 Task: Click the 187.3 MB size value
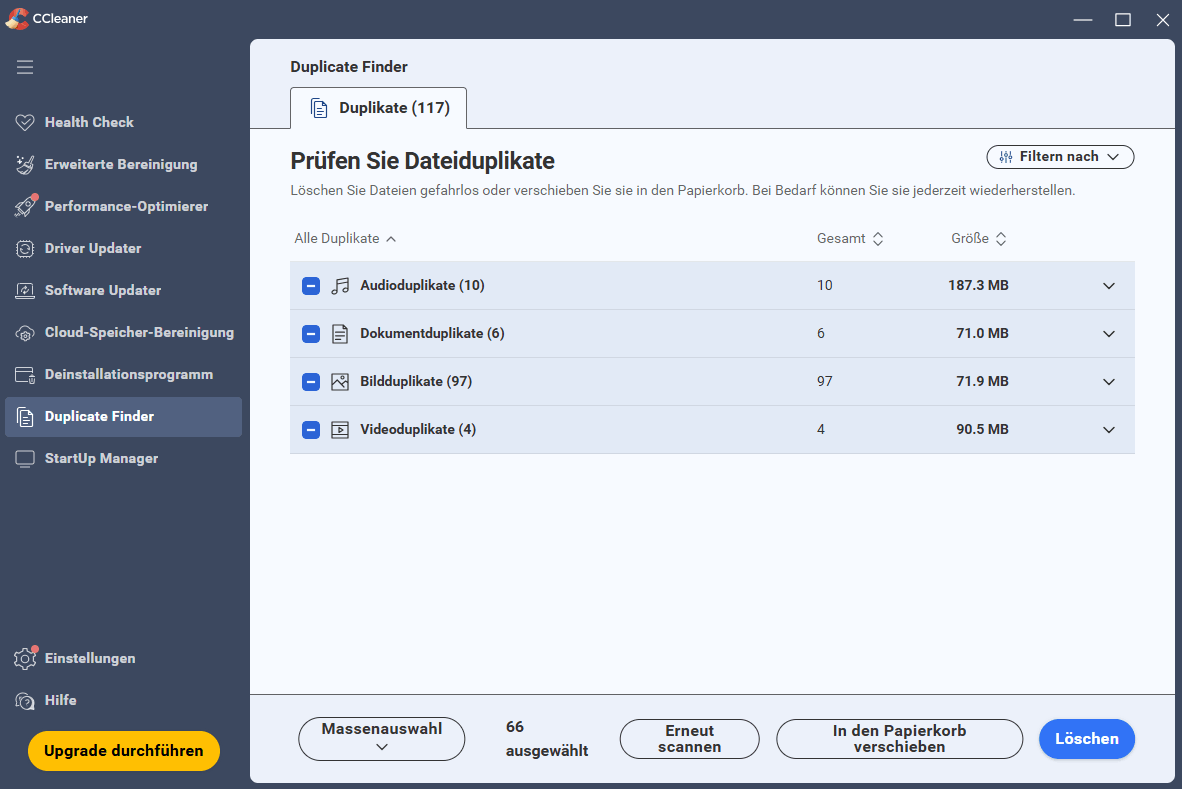[978, 286]
